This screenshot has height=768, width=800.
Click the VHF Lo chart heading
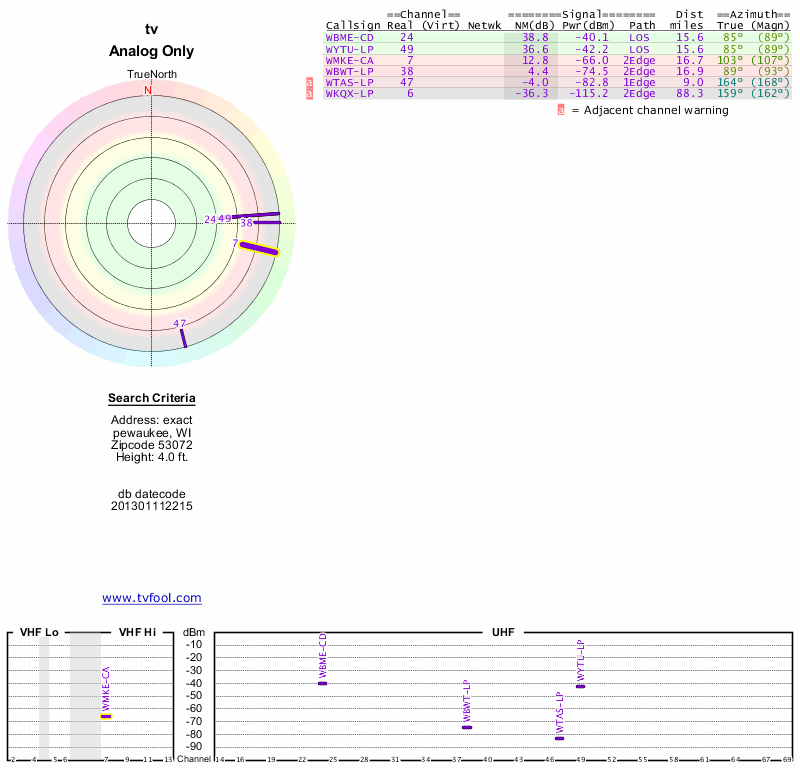click(x=39, y=632)
